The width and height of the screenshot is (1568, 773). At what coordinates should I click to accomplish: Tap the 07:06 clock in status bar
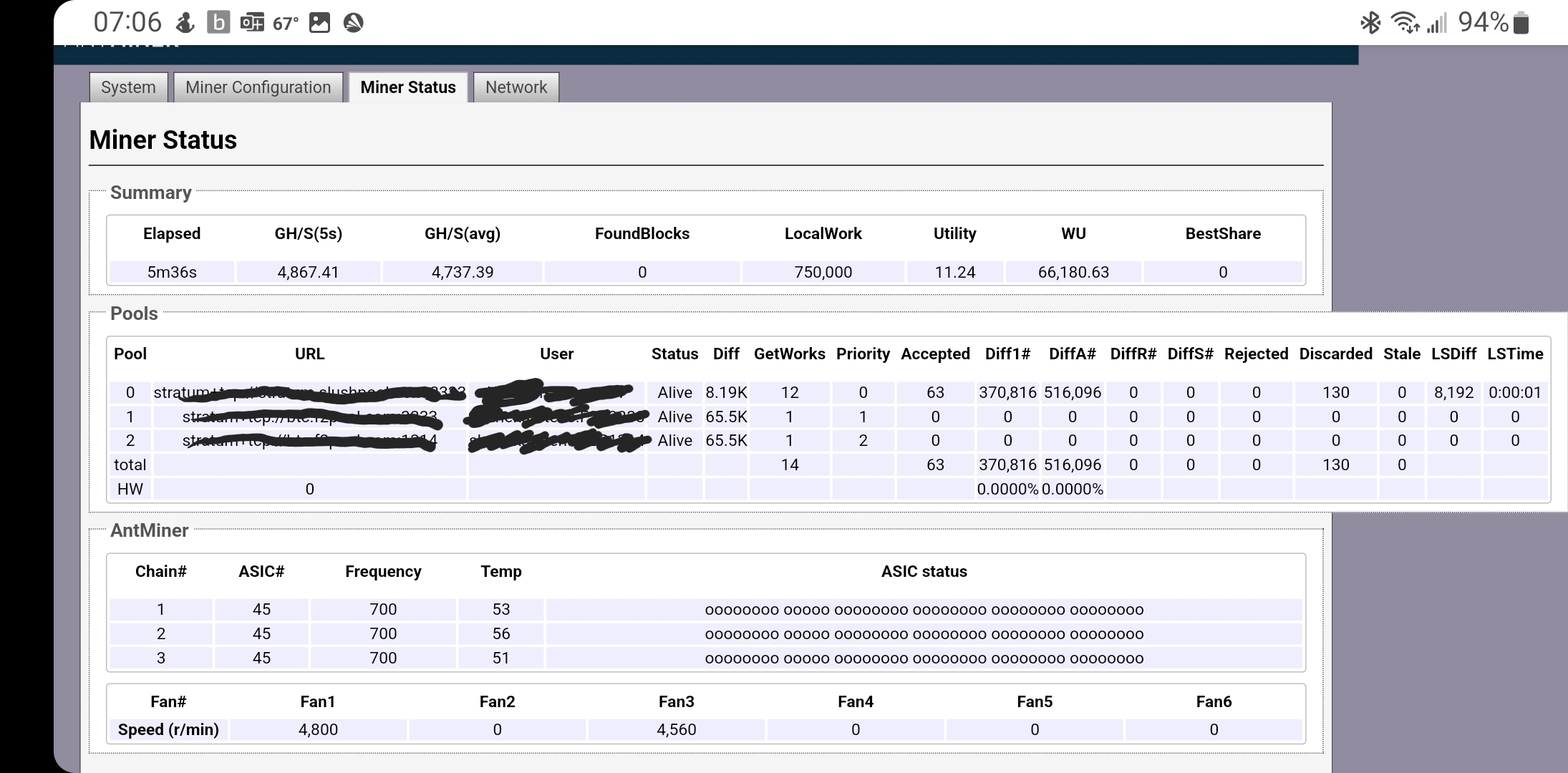pos(127,22)
